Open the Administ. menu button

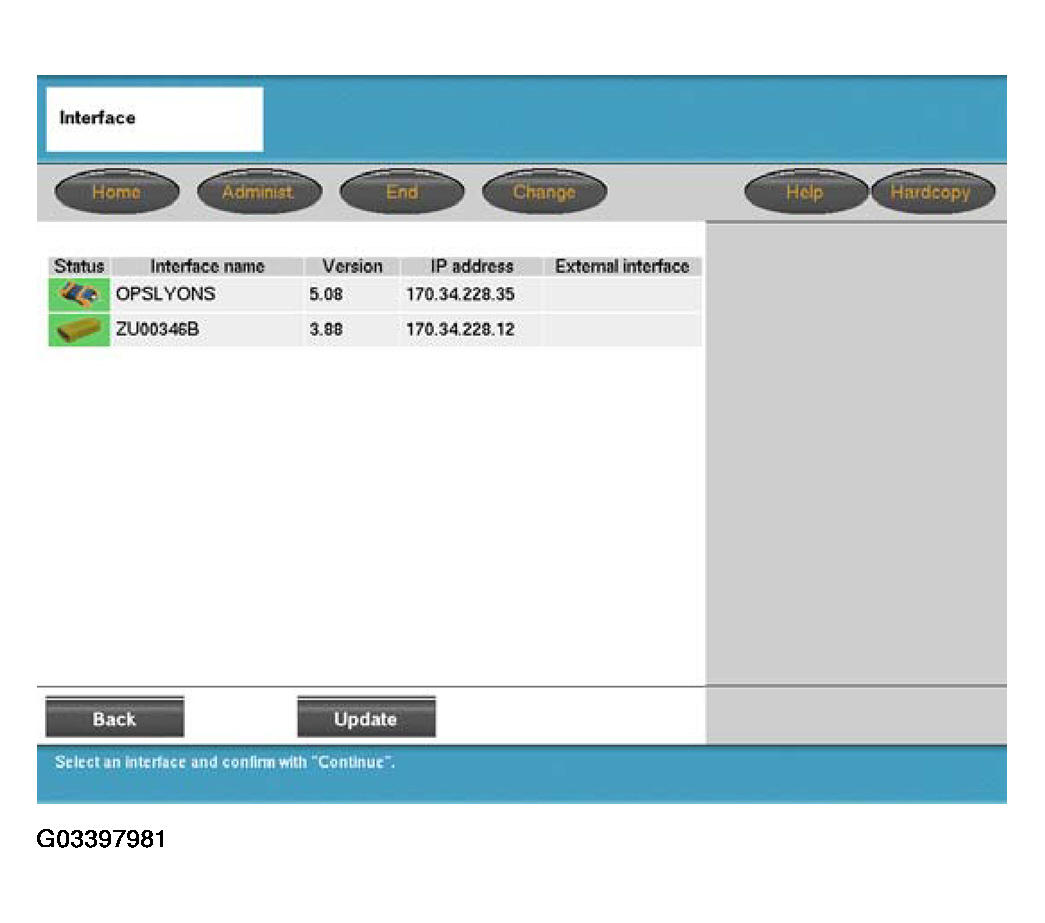[259, 192]
